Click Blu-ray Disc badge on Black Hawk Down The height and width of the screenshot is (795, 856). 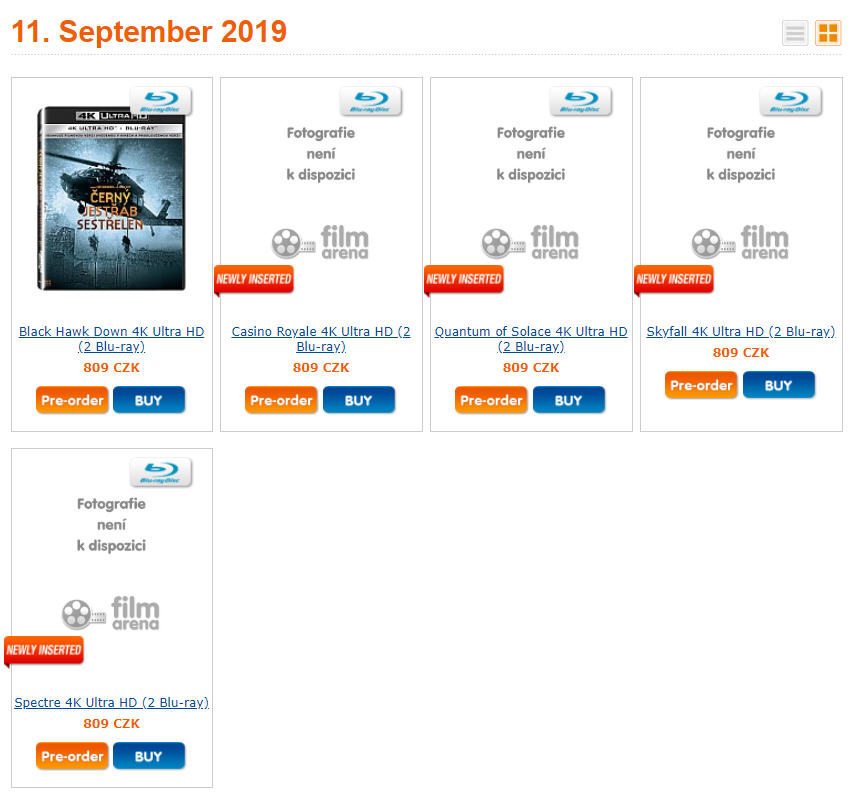[x=161, y=101]
